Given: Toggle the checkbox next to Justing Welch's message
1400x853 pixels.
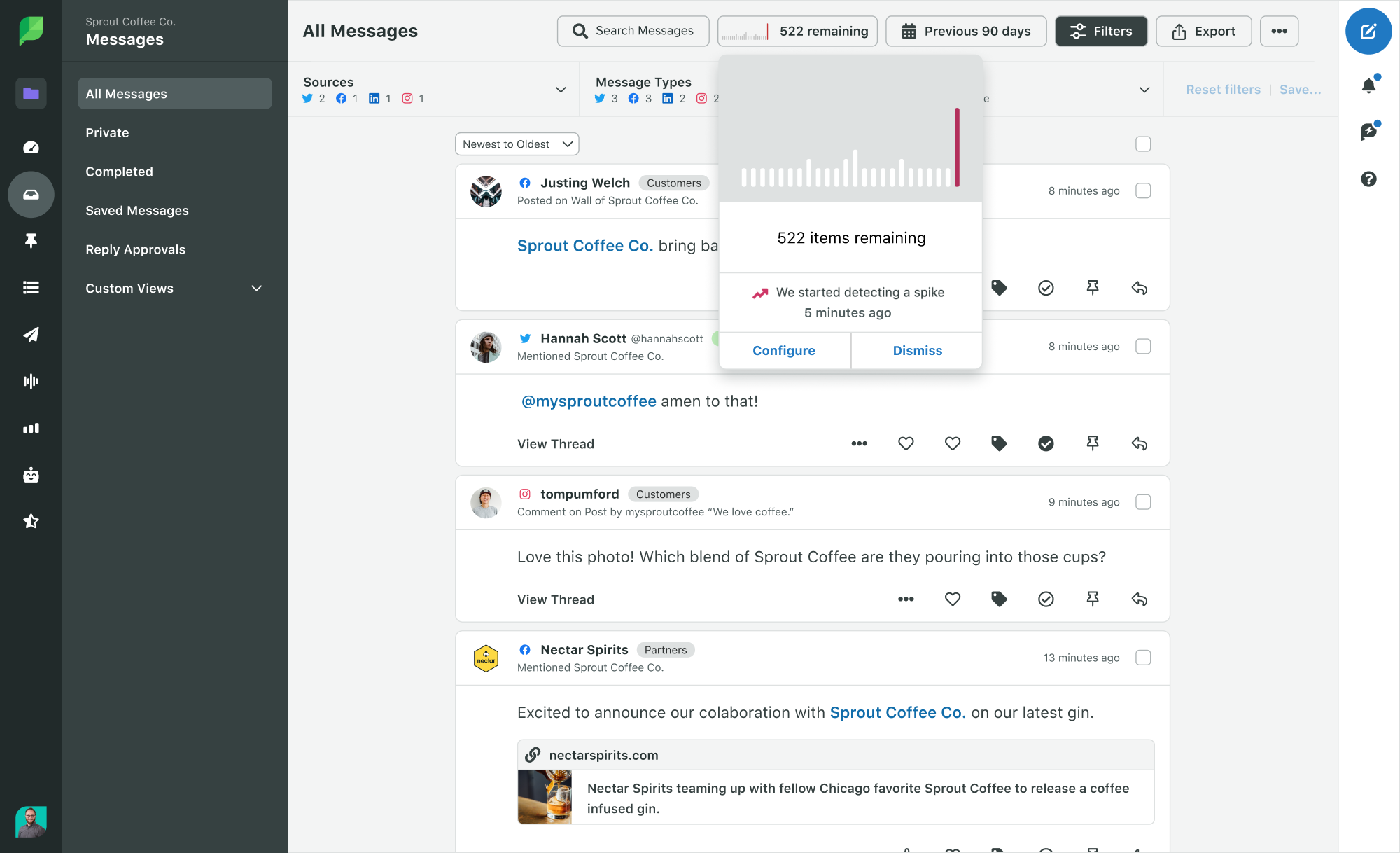Looking at the screenshot, I should (x=1143, y=190).
